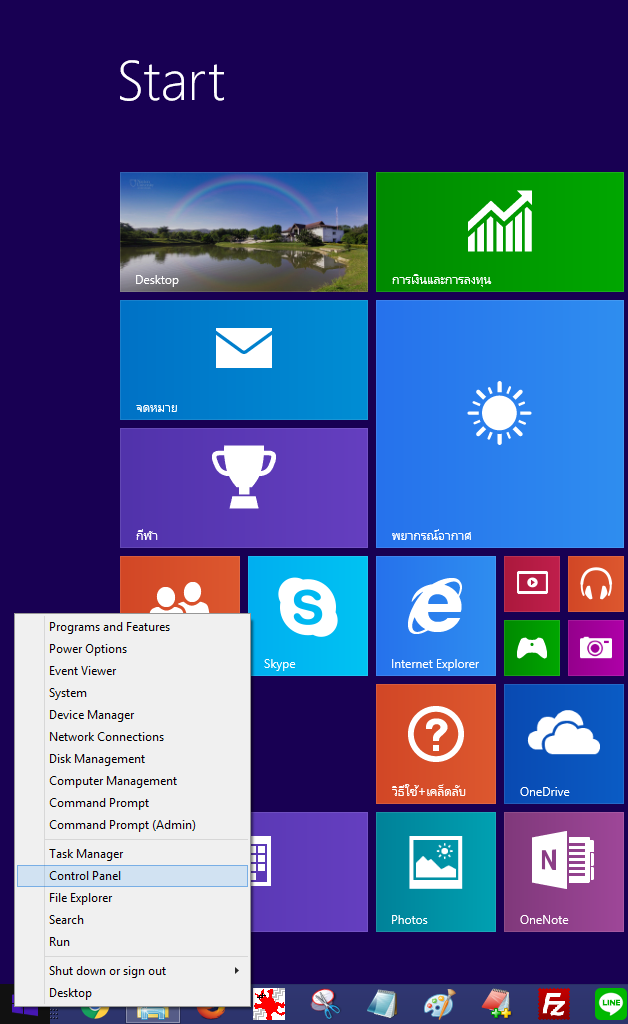Select Run in the context menu
This screenshot has width=628, height=1024.
(133, 942)
